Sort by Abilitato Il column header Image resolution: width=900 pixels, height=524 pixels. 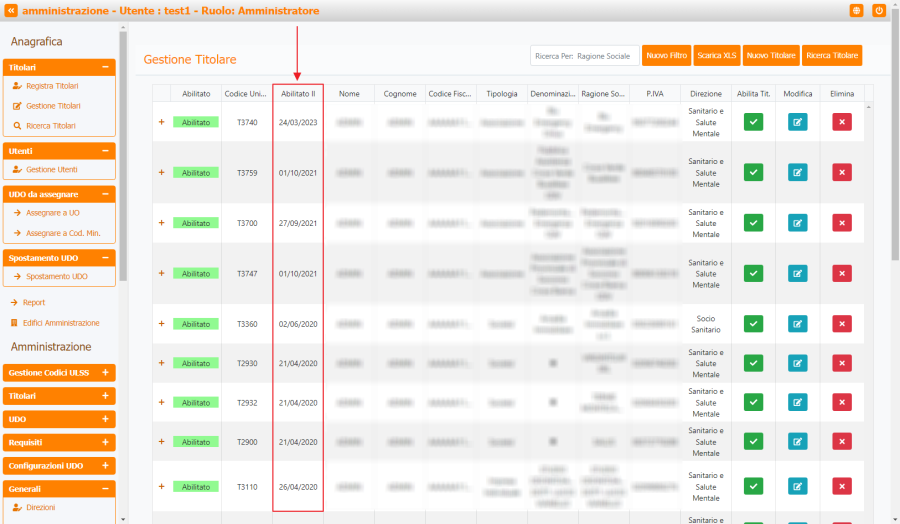pyautogui.click(x=298, y=94)
